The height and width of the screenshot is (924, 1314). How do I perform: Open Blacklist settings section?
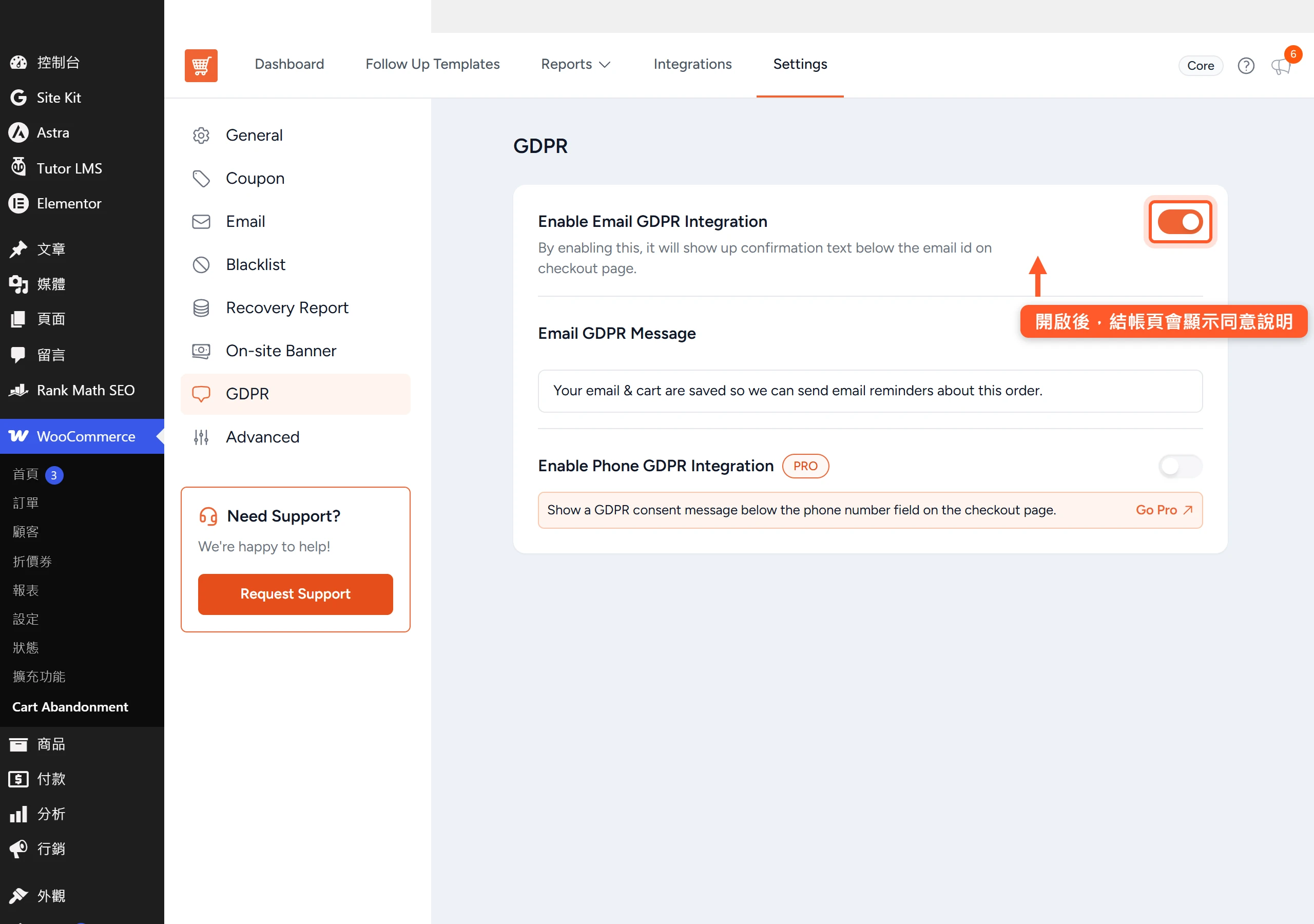(x=296, y=264)
